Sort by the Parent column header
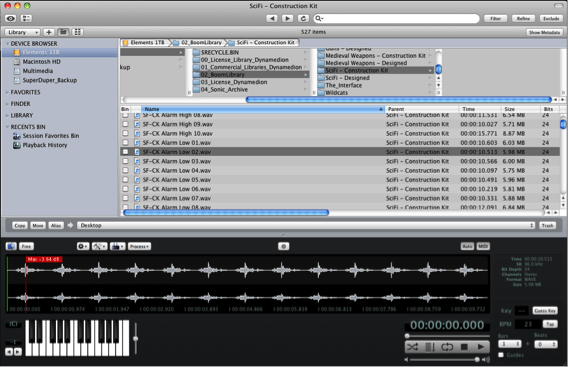Image resolution: width=568 pixels, height=367 pixels. click(422, 109)
